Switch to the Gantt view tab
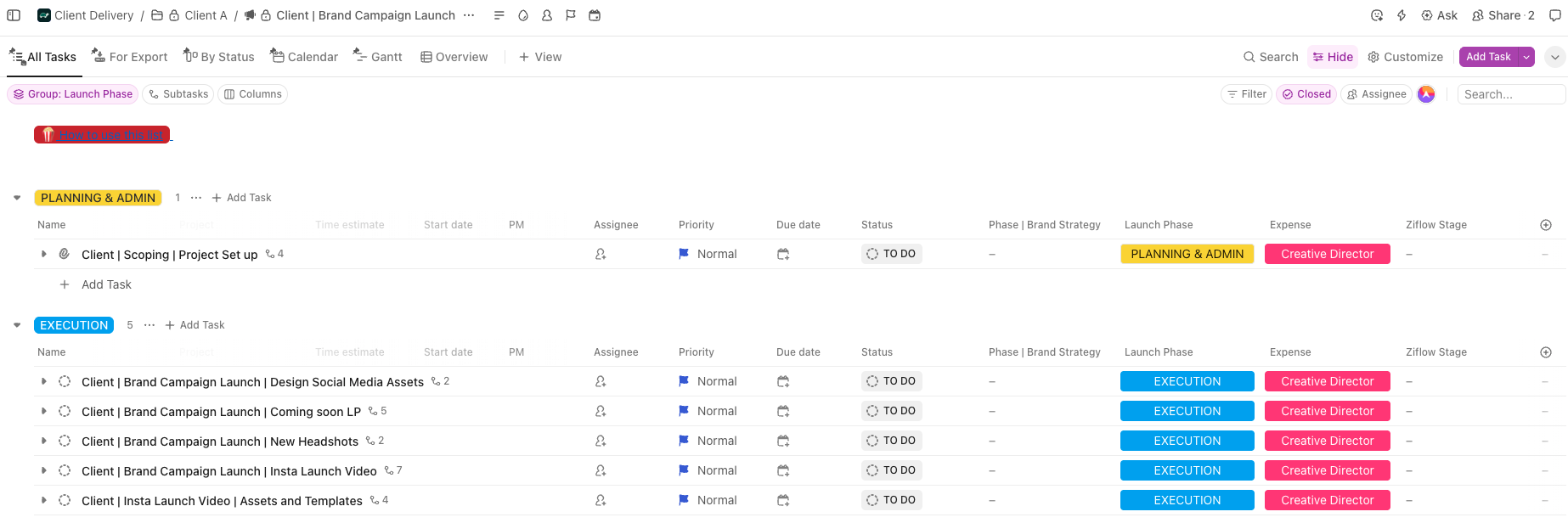1568x523 pixels. (378, 57)
